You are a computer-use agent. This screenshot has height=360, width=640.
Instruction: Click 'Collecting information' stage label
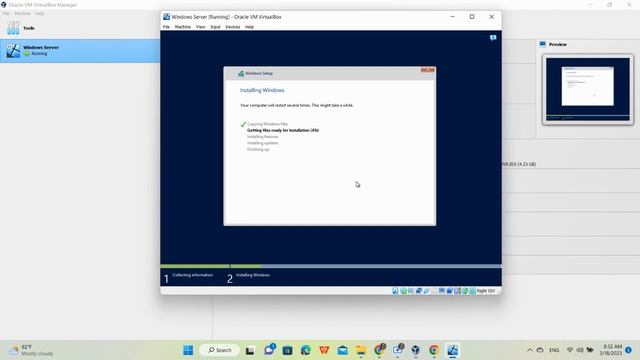pos(192,275)
